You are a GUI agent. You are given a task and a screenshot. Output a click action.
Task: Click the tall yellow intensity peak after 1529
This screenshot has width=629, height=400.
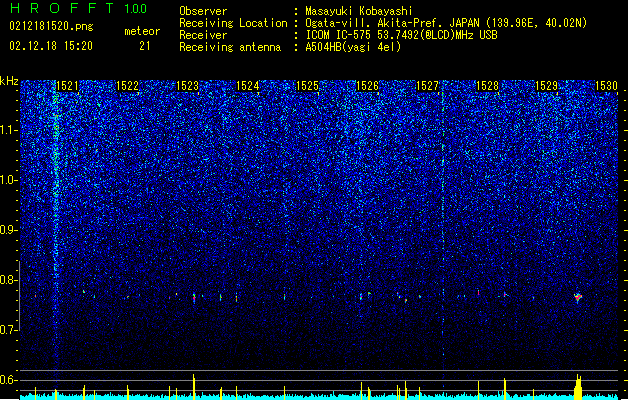pos(578,387)
